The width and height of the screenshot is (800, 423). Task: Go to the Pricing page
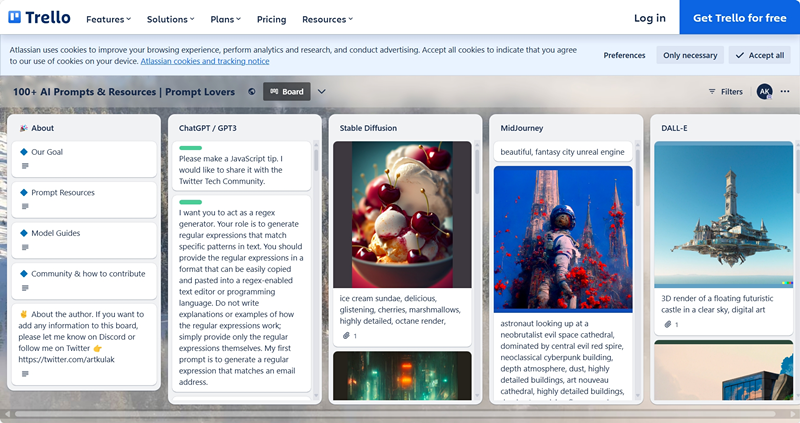pyautogui.click(x=271, y=19)
